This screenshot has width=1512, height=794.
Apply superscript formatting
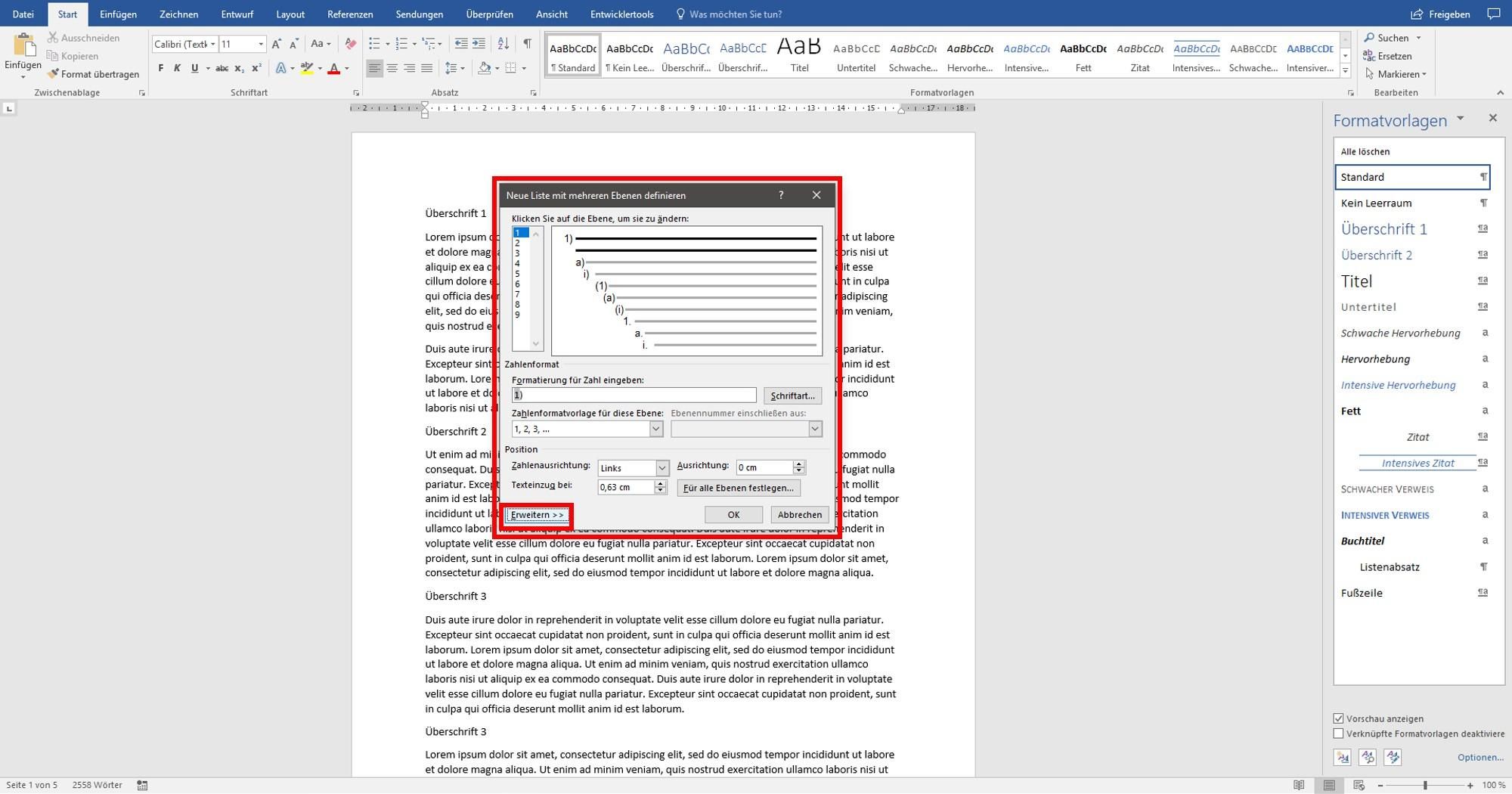[256, 68]
